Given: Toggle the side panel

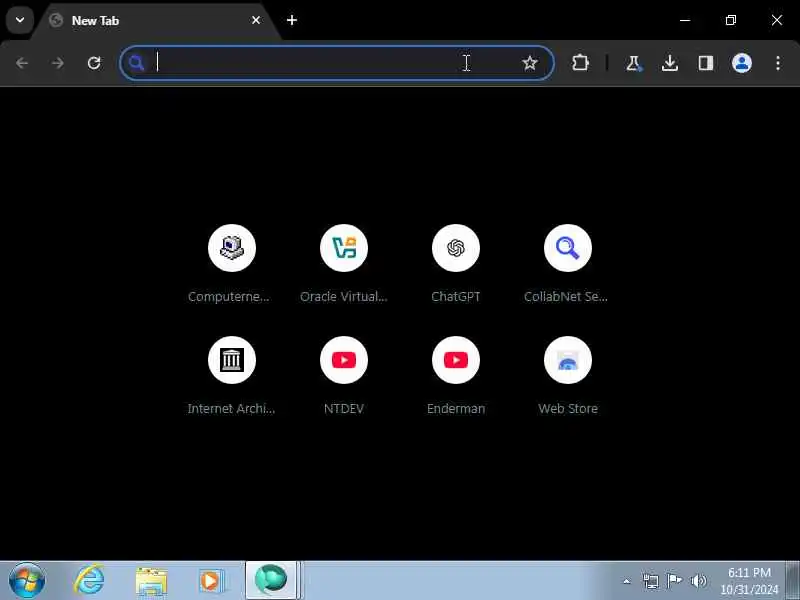Looking at the screenshot, I should [706, 63].
